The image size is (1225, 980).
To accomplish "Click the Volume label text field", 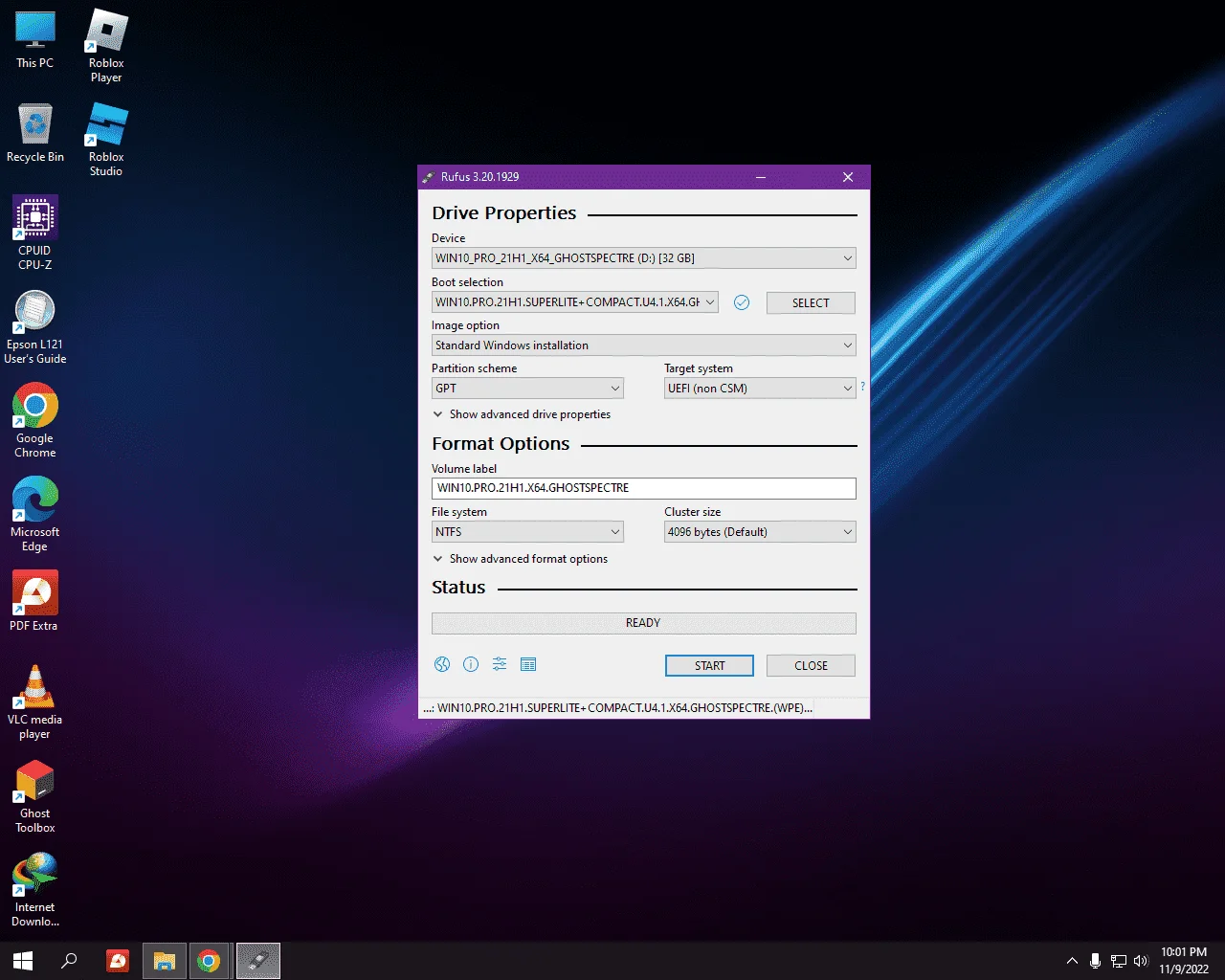I will click(x=644, y=488).
